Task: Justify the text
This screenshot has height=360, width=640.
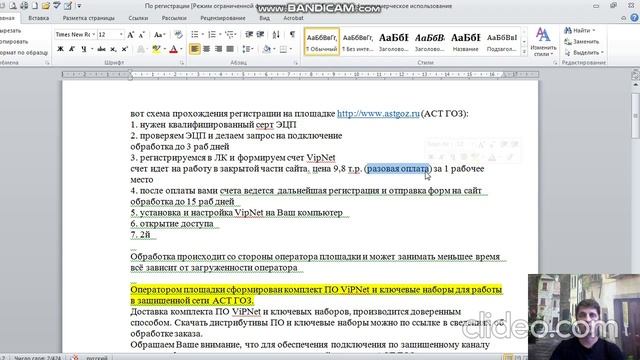Action: tap(230, 49)
